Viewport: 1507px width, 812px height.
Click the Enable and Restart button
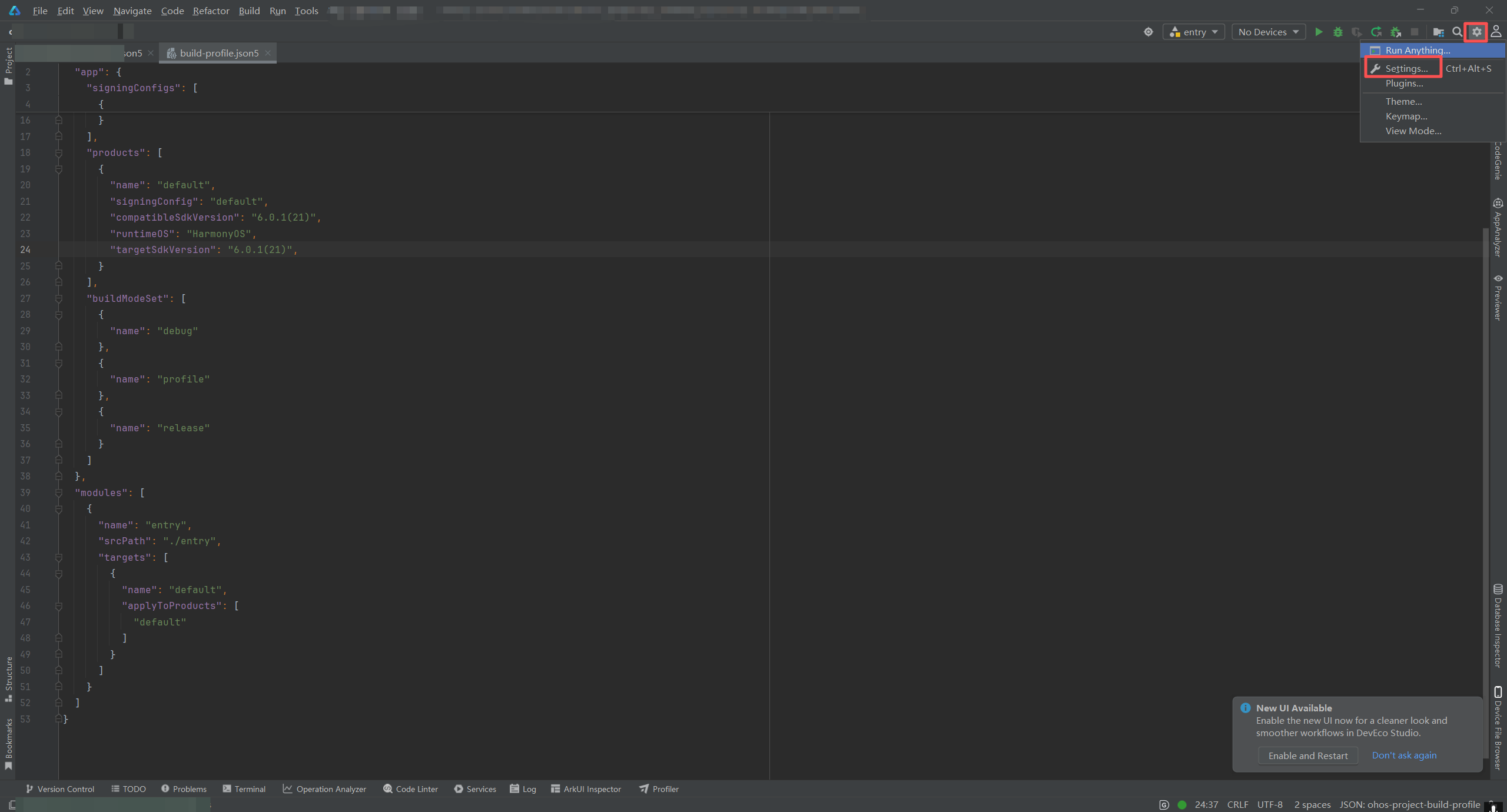1307,756
